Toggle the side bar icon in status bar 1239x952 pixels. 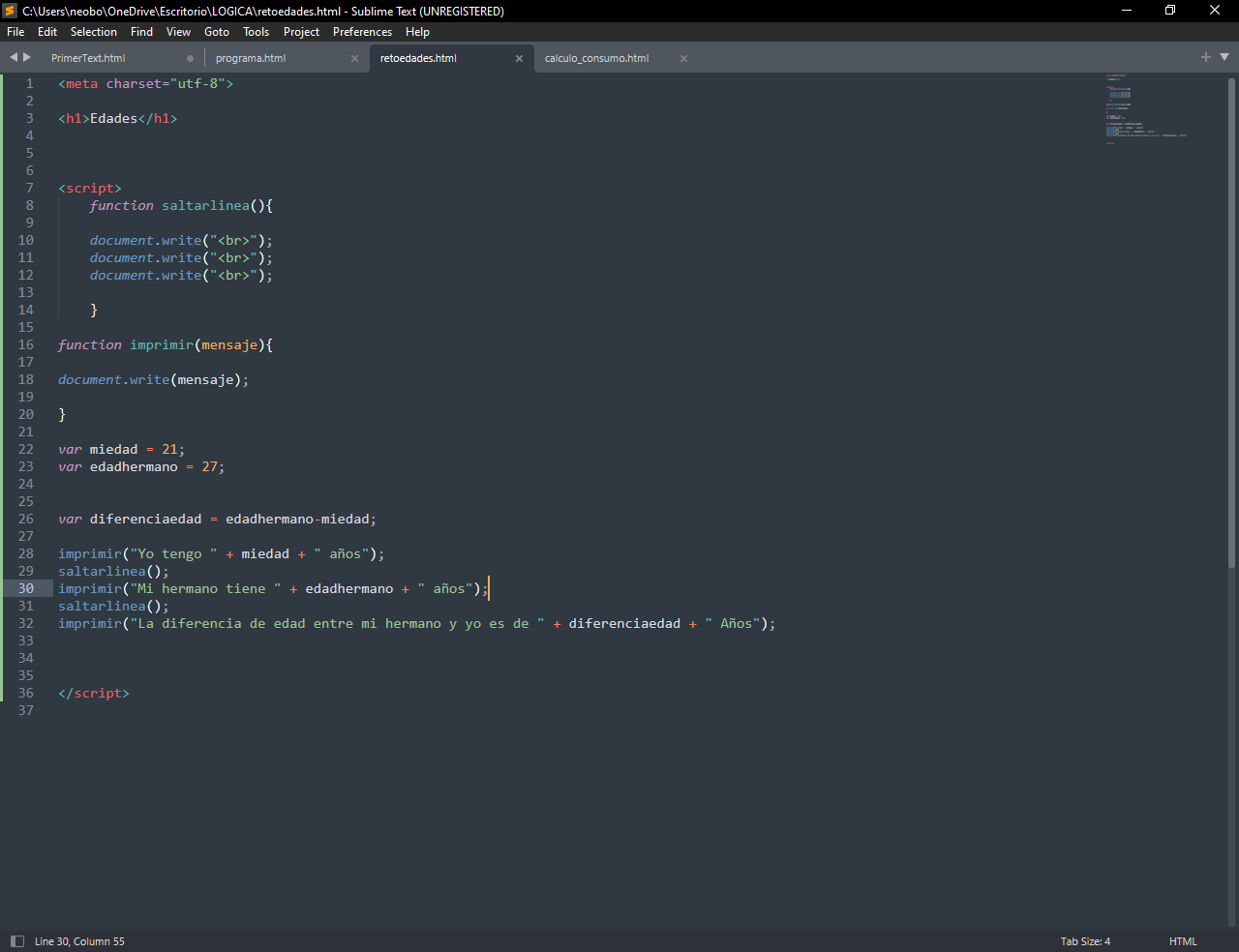[16, 941]
